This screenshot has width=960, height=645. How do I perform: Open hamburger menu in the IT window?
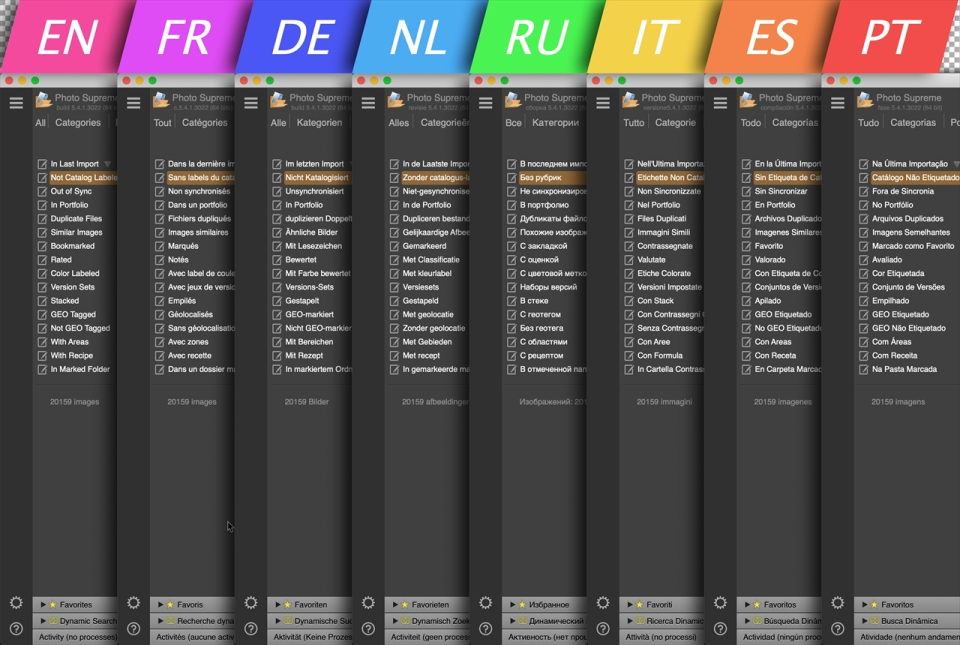pyautogui.click(x=603, y=103)
